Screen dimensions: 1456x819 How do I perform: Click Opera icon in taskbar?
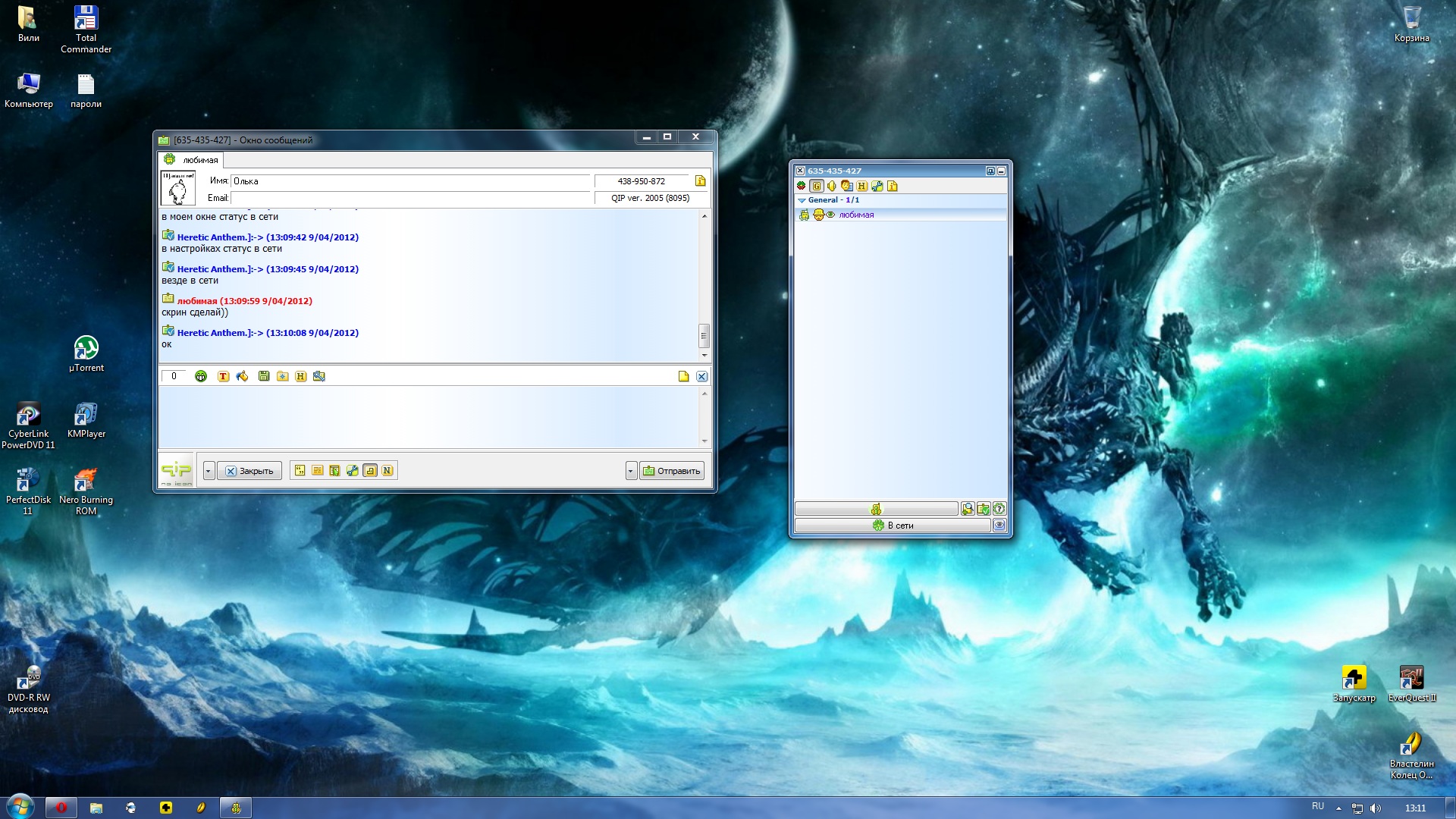pyautogui.click(x=61, y=808)
